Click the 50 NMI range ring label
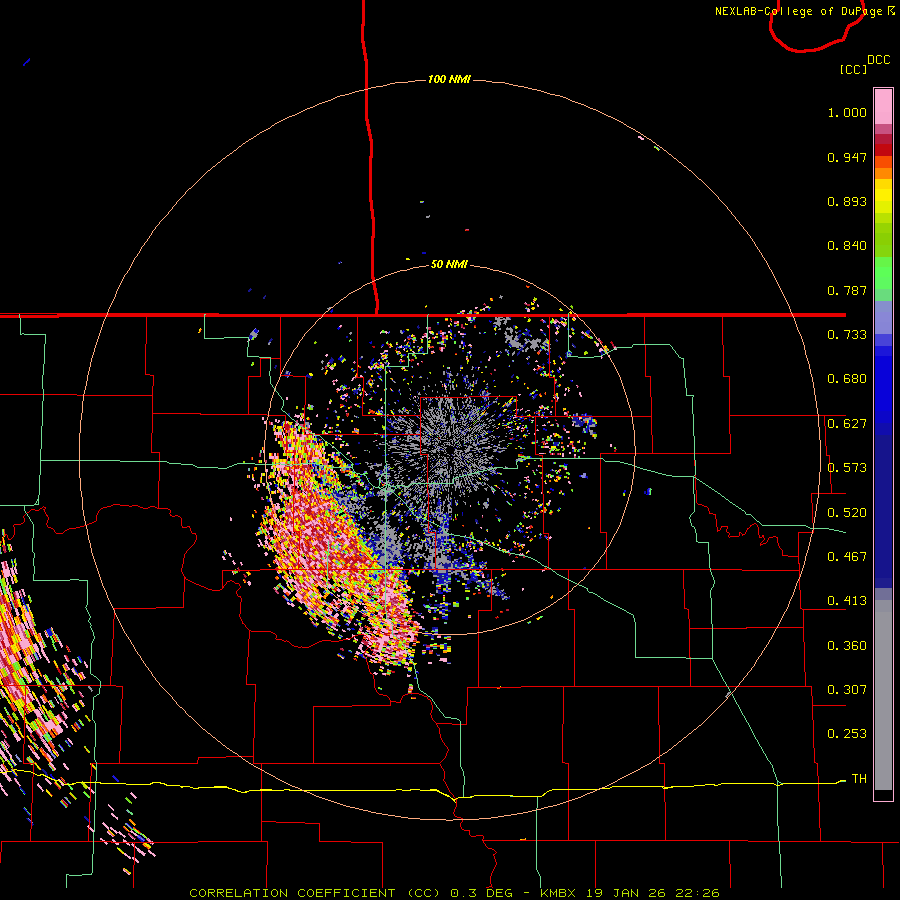Viewport: 900px width, 900px height. click(x=449, y=264)
